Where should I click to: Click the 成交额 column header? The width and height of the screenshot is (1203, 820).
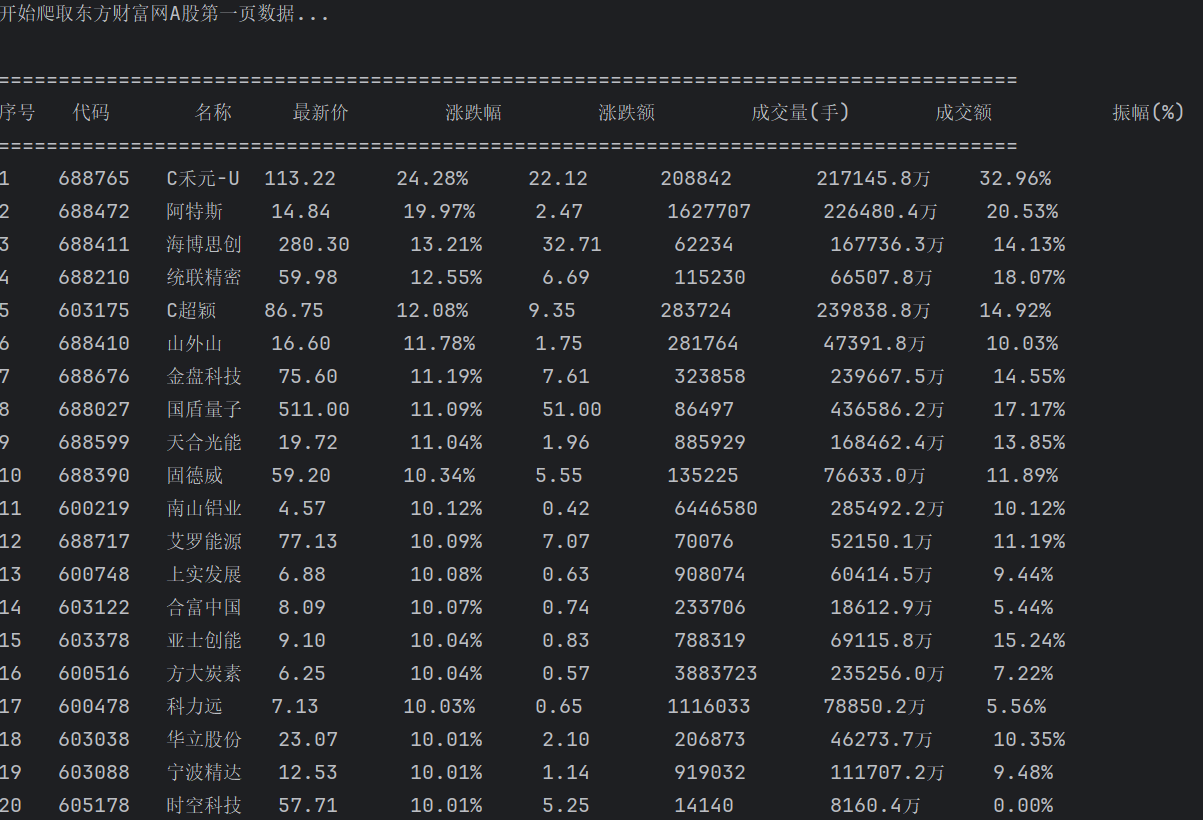[x=963, y=113]
